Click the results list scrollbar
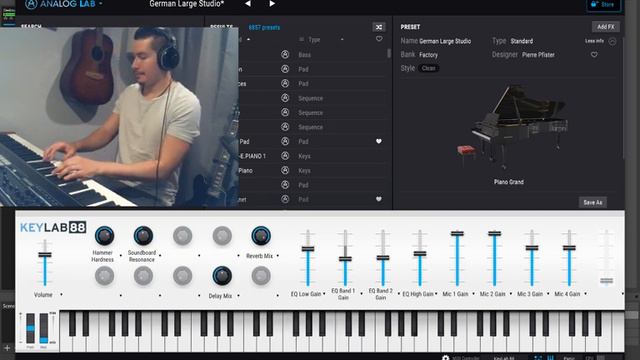The height and width of the screenshot is (360, 640). (389, 53)
